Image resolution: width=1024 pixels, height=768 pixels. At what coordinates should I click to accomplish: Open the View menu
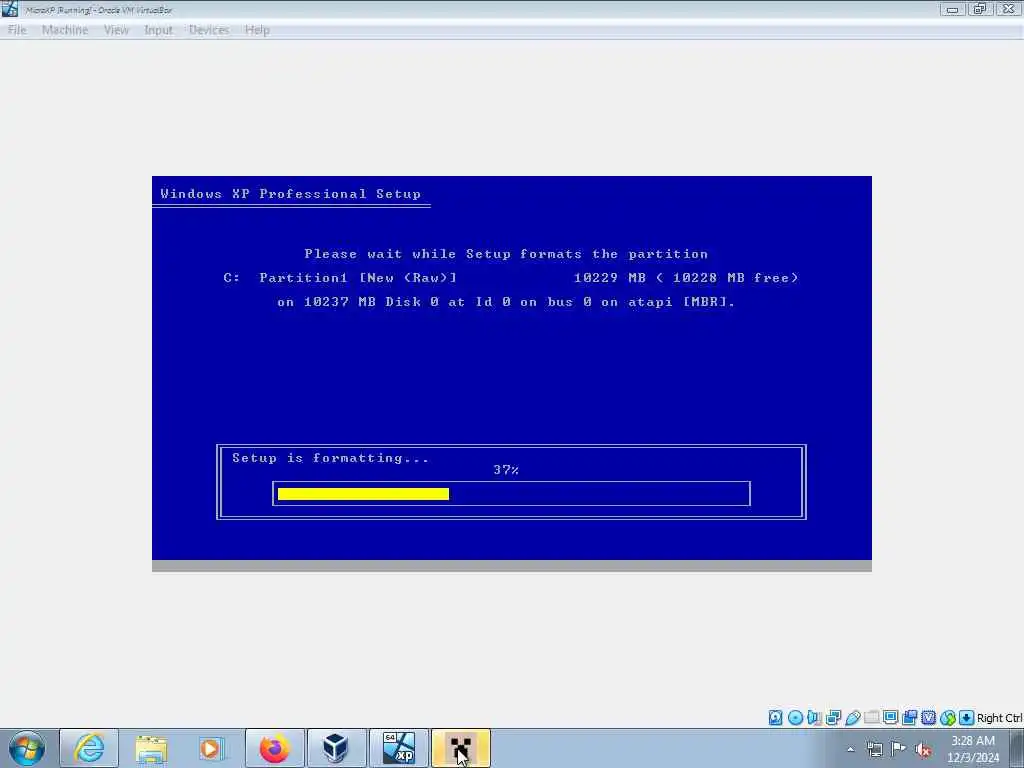point(116,30)
